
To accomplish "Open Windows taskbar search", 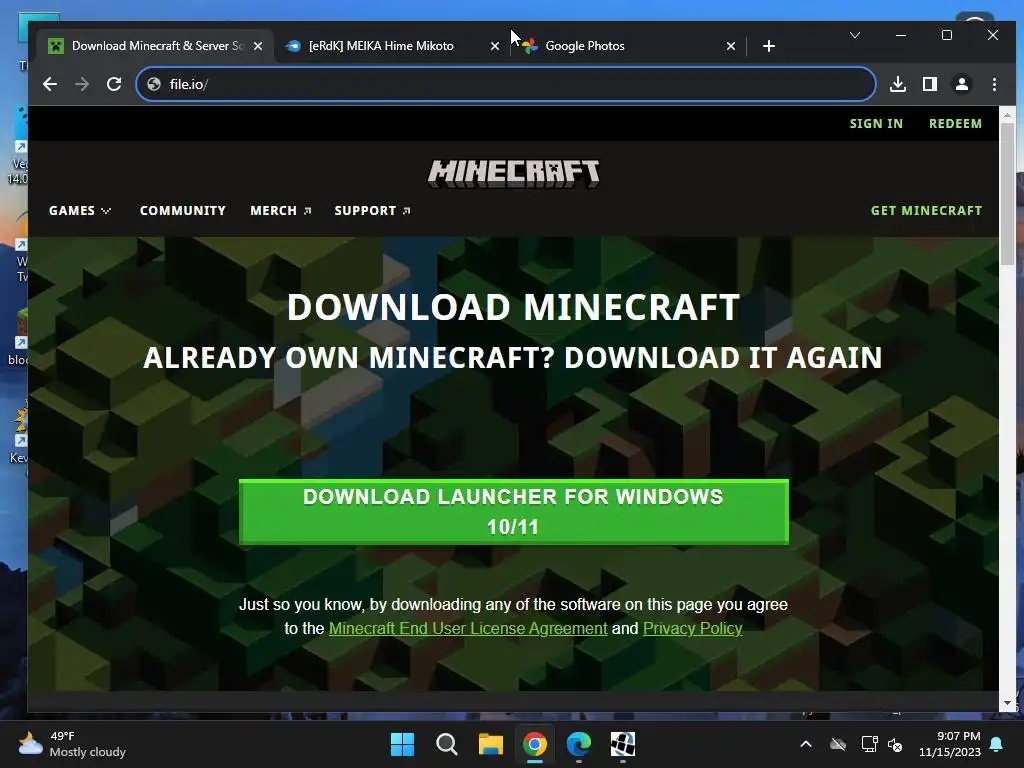I will click(447, 744).
